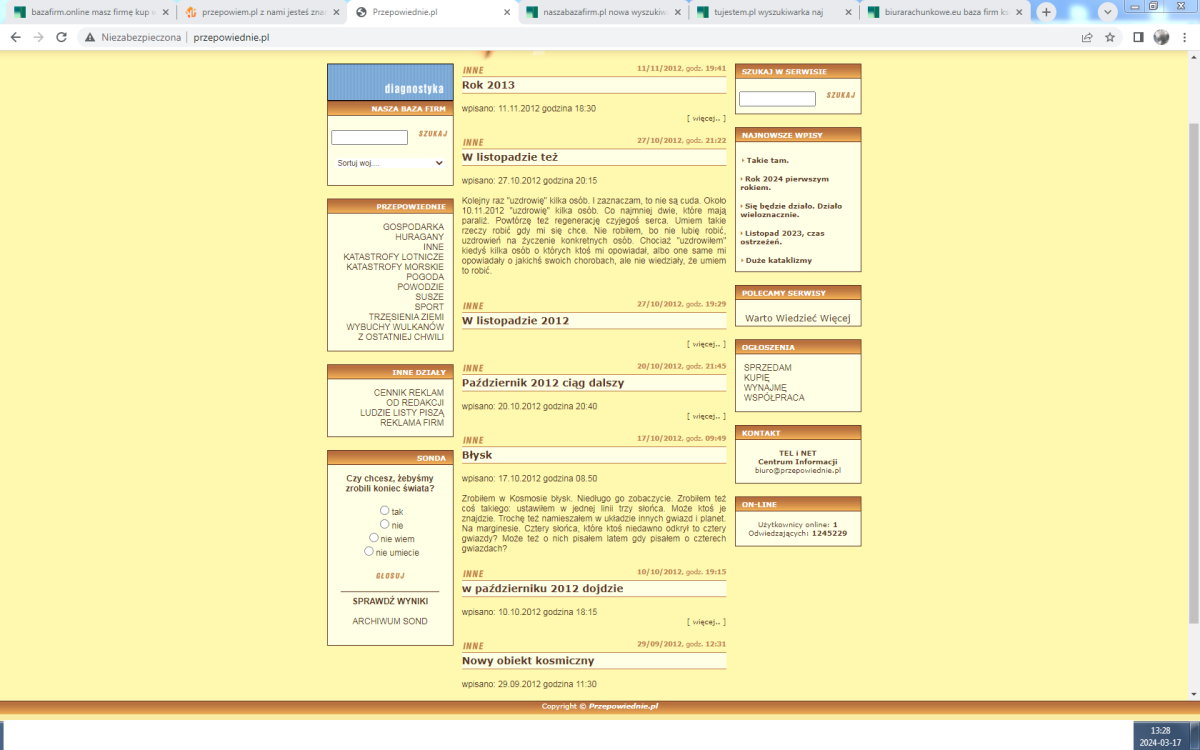Image resolution: width=1200 pixels, height=750 pixels.
Task: Open the 'TRZĘSIENIA ZIEMI' category menu item
Action: (x=406, y=317)
